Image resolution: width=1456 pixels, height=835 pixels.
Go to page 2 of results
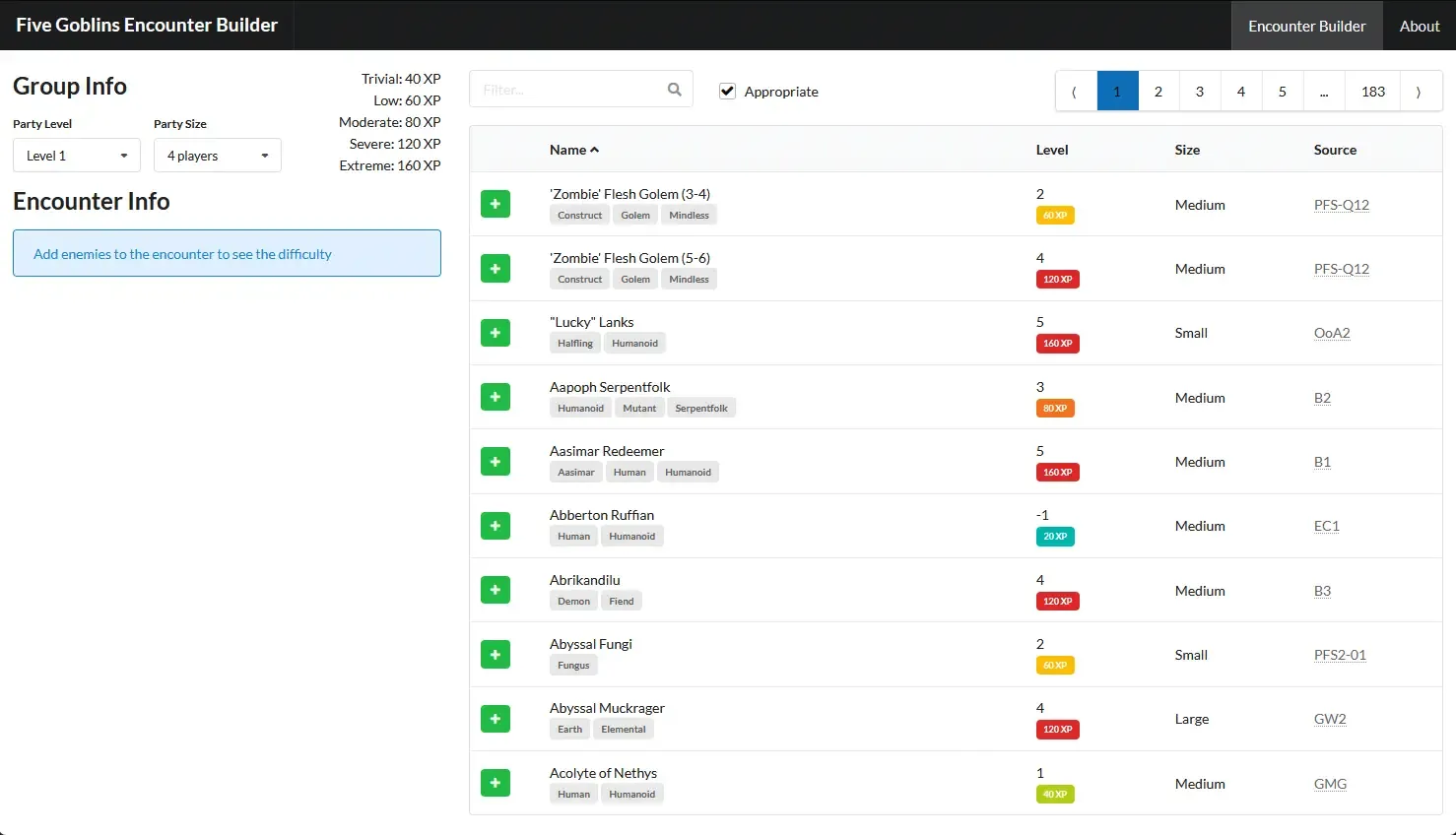[1158, 92]
